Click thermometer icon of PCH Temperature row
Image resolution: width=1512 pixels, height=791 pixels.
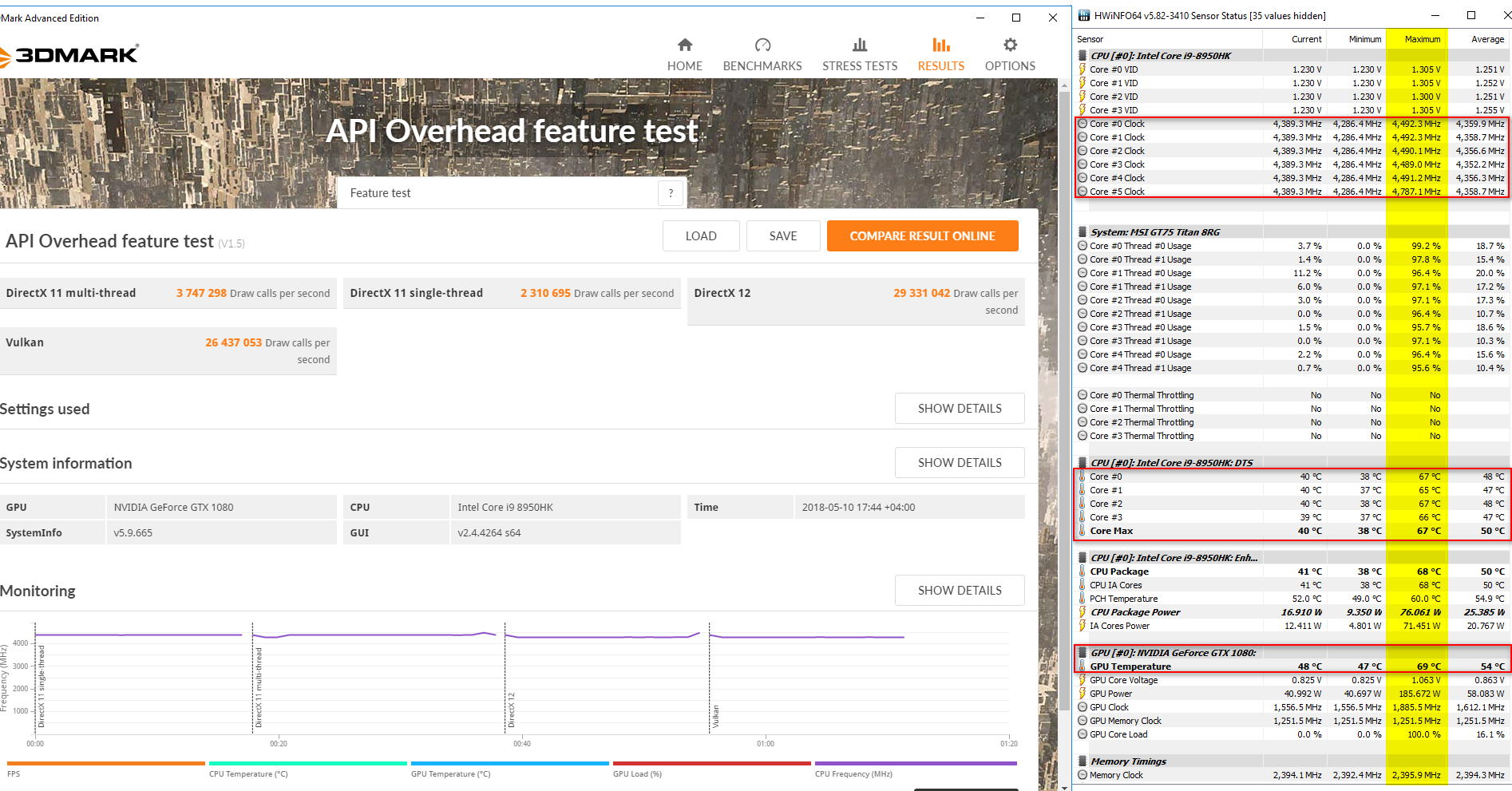[1083, 599]
